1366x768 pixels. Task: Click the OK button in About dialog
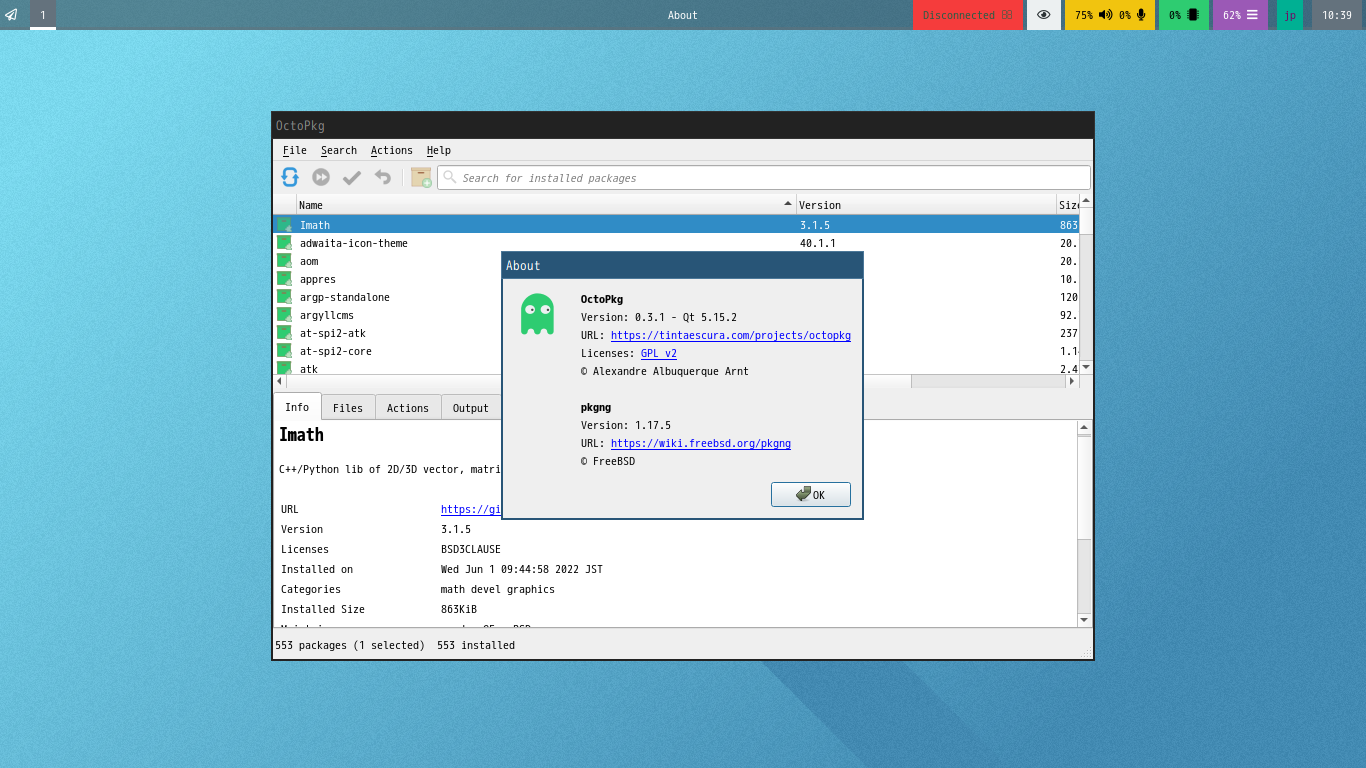[x=811, y=495]
